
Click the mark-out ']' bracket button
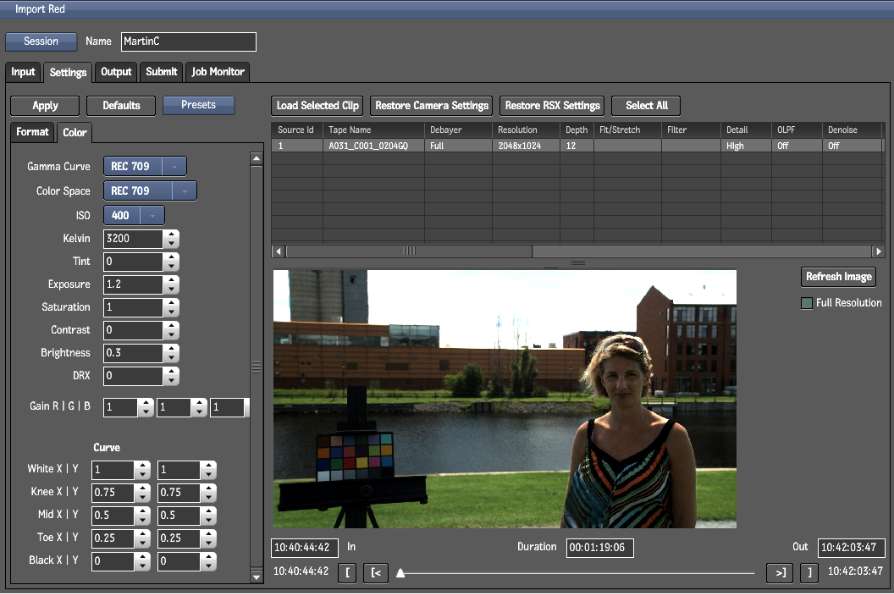(808, 572)
